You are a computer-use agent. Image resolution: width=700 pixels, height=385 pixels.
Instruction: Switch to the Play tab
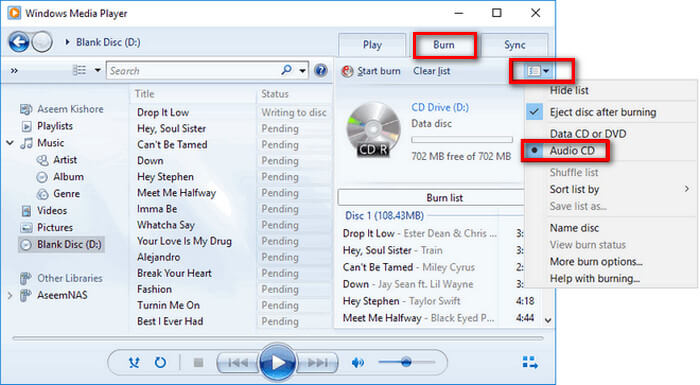[x=372, y=45]
